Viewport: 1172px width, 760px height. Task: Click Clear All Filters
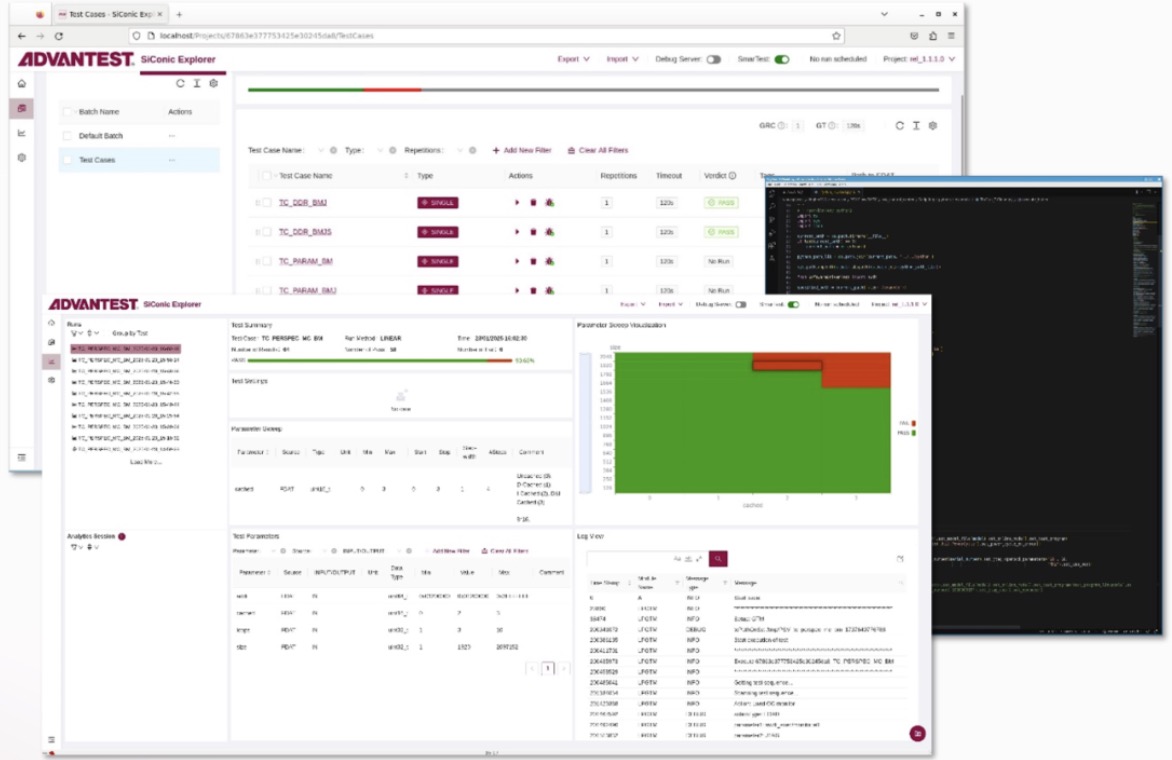[x=598, y=150]
